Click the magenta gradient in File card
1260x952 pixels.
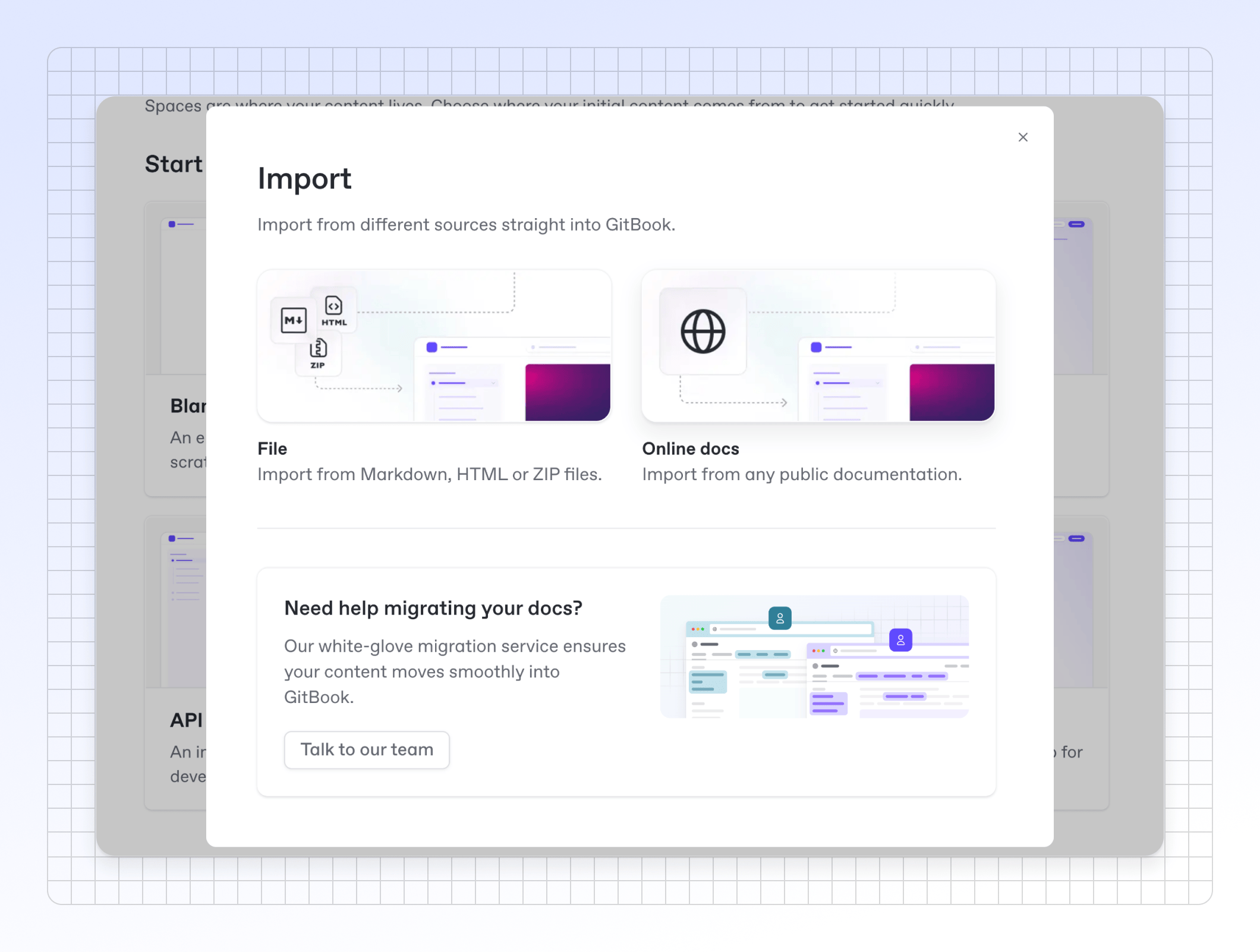567,392
